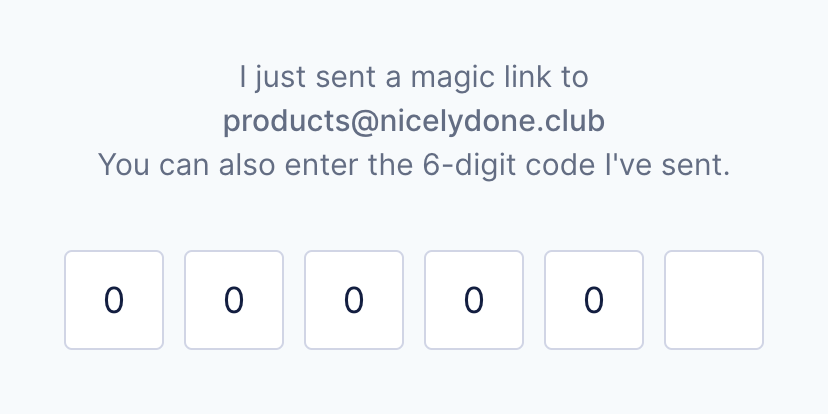This screenshot has width=828, height=414.
Task: Focus the leftmost verification code field
Action: 114,300
